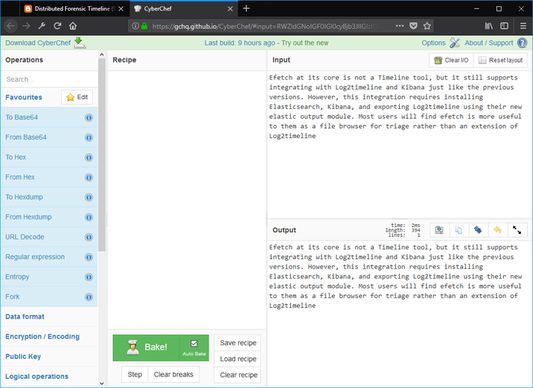This screenshot has width=533, height=388.
Task: Toggle the Auto Bake checkbox
Action: (194, 343)
